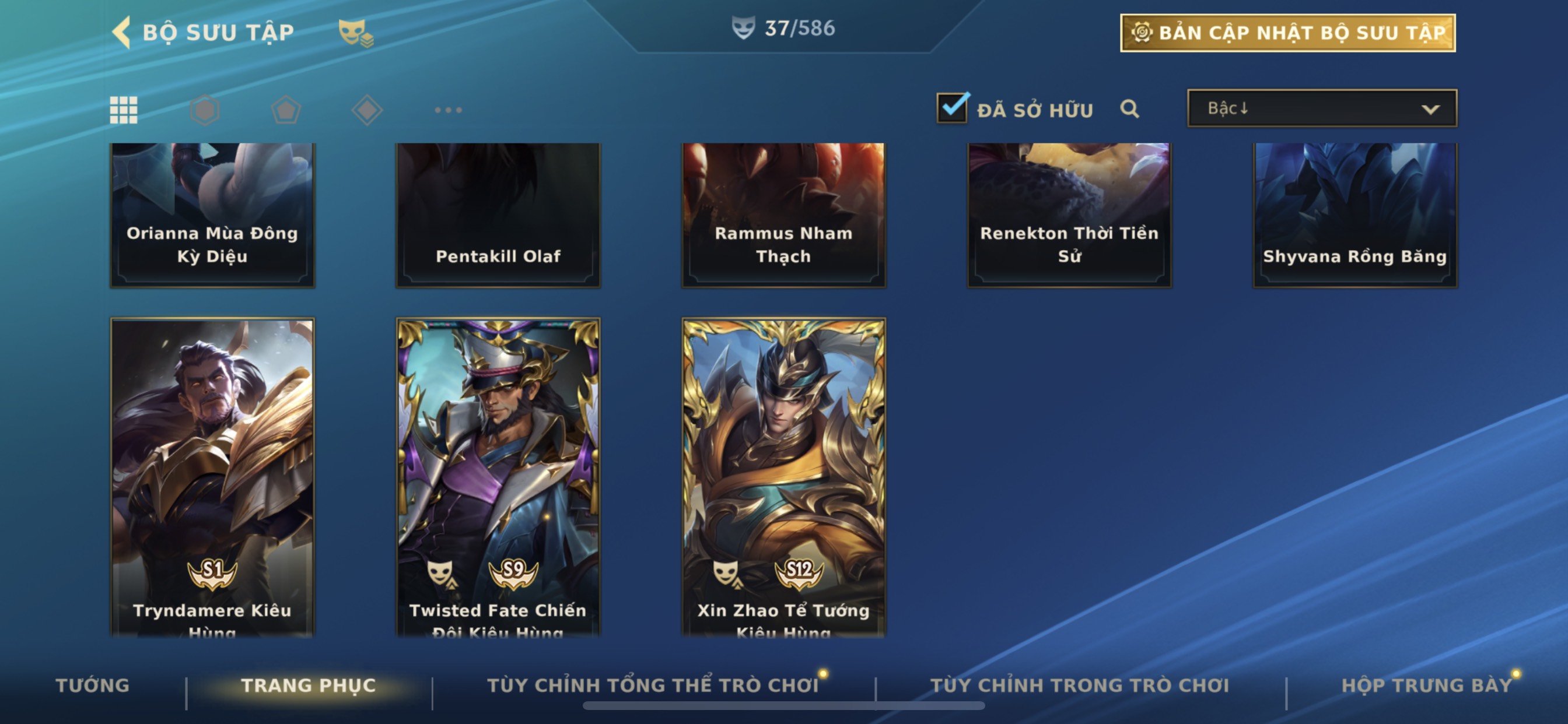Open skin search with magnifier icon
Viewport: 1568px width, 724px height.
point(1130,109)
